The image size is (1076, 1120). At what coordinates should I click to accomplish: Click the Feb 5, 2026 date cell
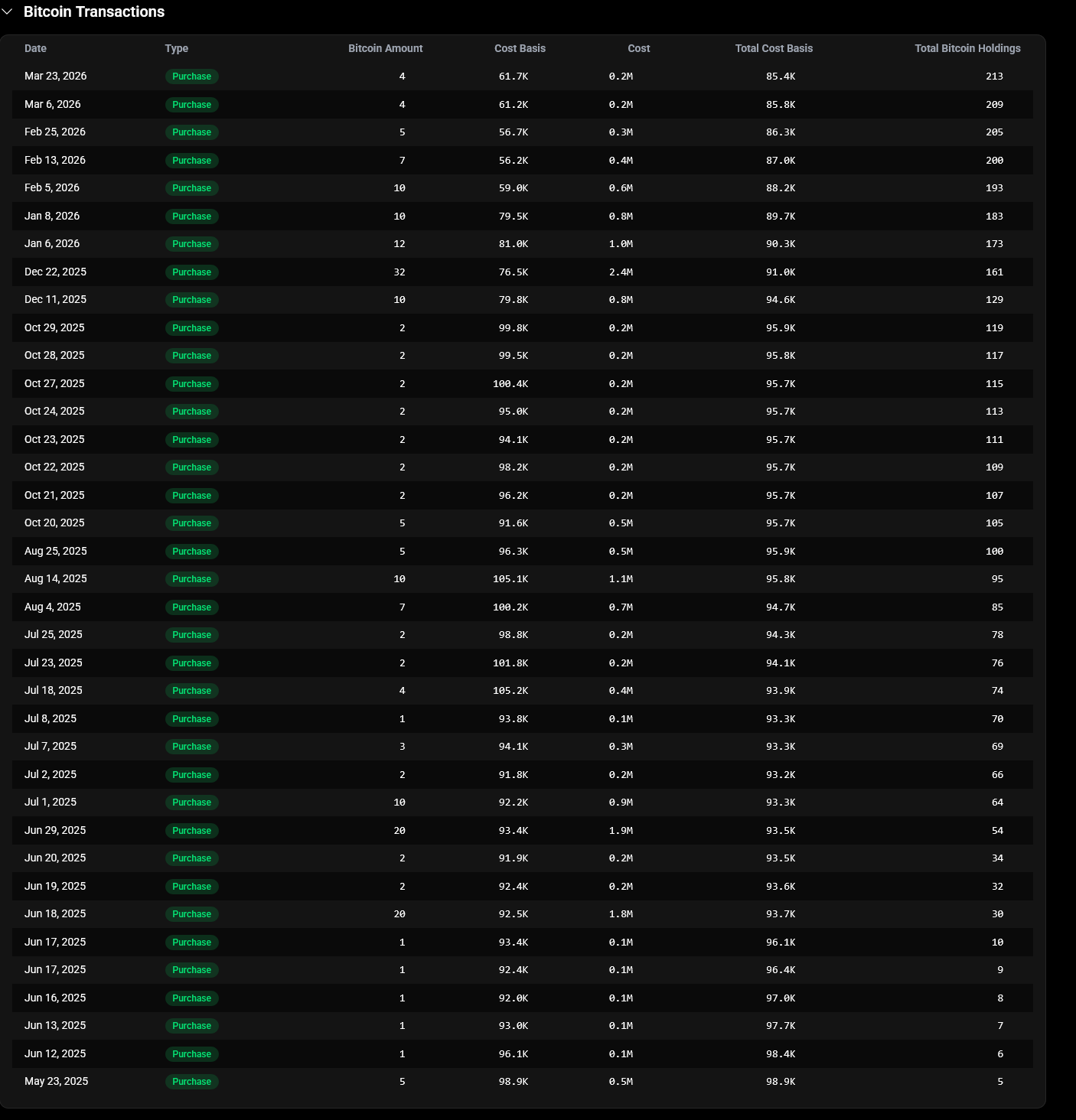52,187
